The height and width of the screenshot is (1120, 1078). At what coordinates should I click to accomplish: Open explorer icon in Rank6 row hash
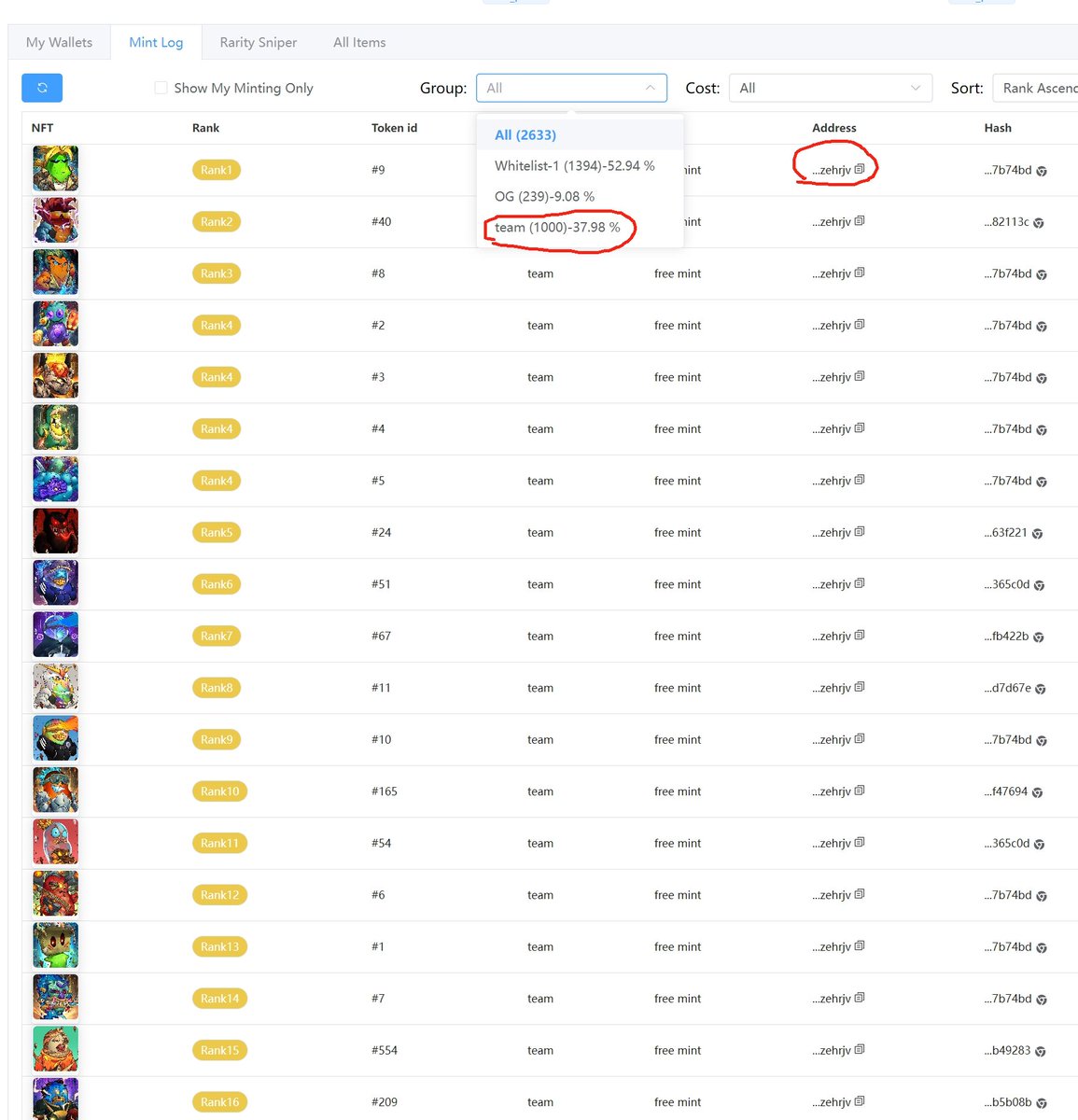(x=1040, y=585)
